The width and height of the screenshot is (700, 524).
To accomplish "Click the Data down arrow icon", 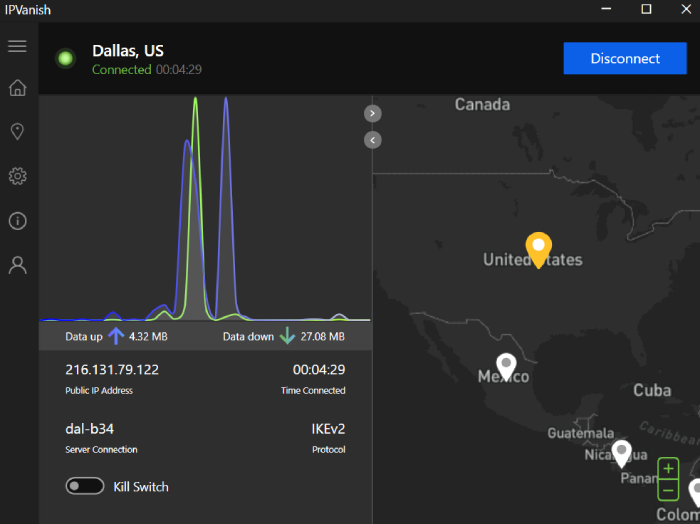I will [287, 336].
